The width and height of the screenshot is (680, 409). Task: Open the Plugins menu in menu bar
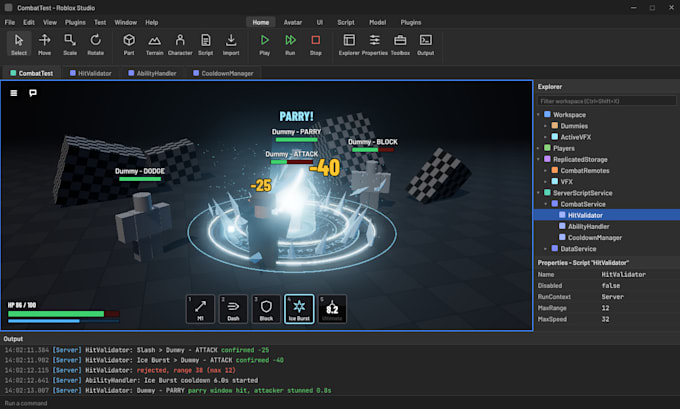(x=75, y=22)
